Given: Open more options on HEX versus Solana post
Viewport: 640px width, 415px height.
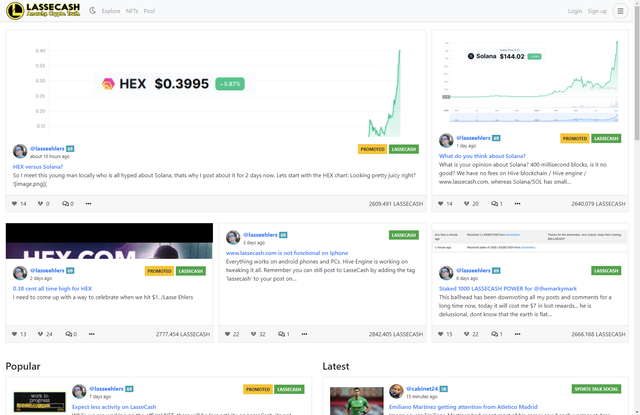Looking at the screenshot, I should (88, 203).
